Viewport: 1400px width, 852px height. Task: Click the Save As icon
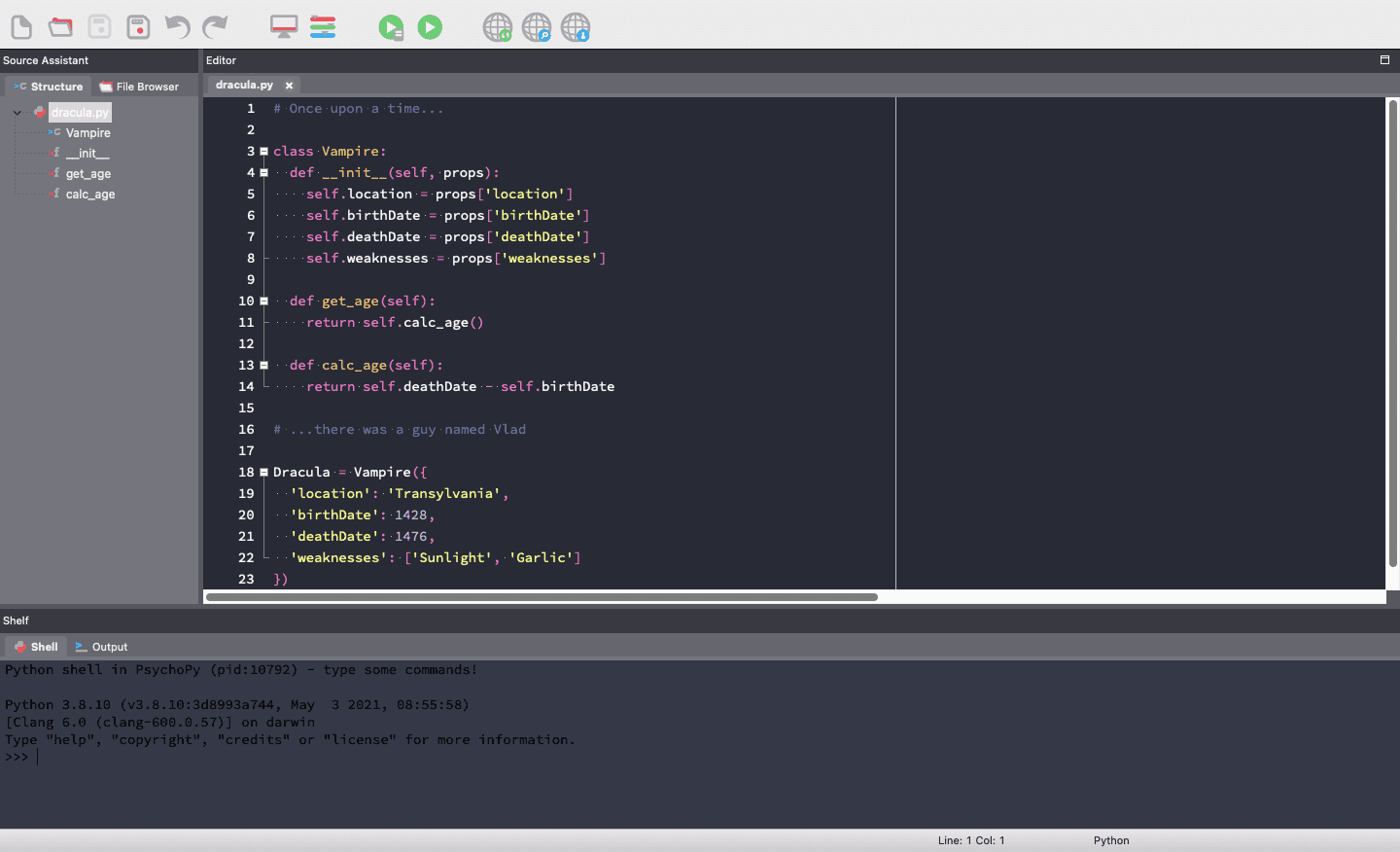138,27
